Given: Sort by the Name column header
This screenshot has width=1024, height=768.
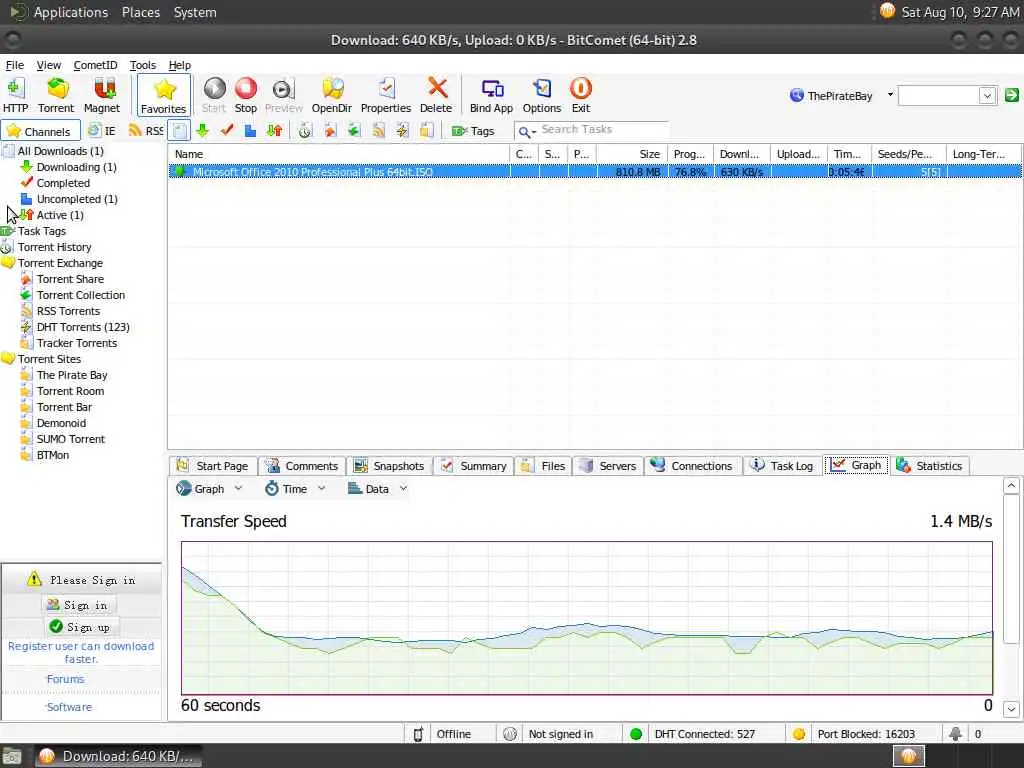Looking at the screenshot, I should 339,154.
